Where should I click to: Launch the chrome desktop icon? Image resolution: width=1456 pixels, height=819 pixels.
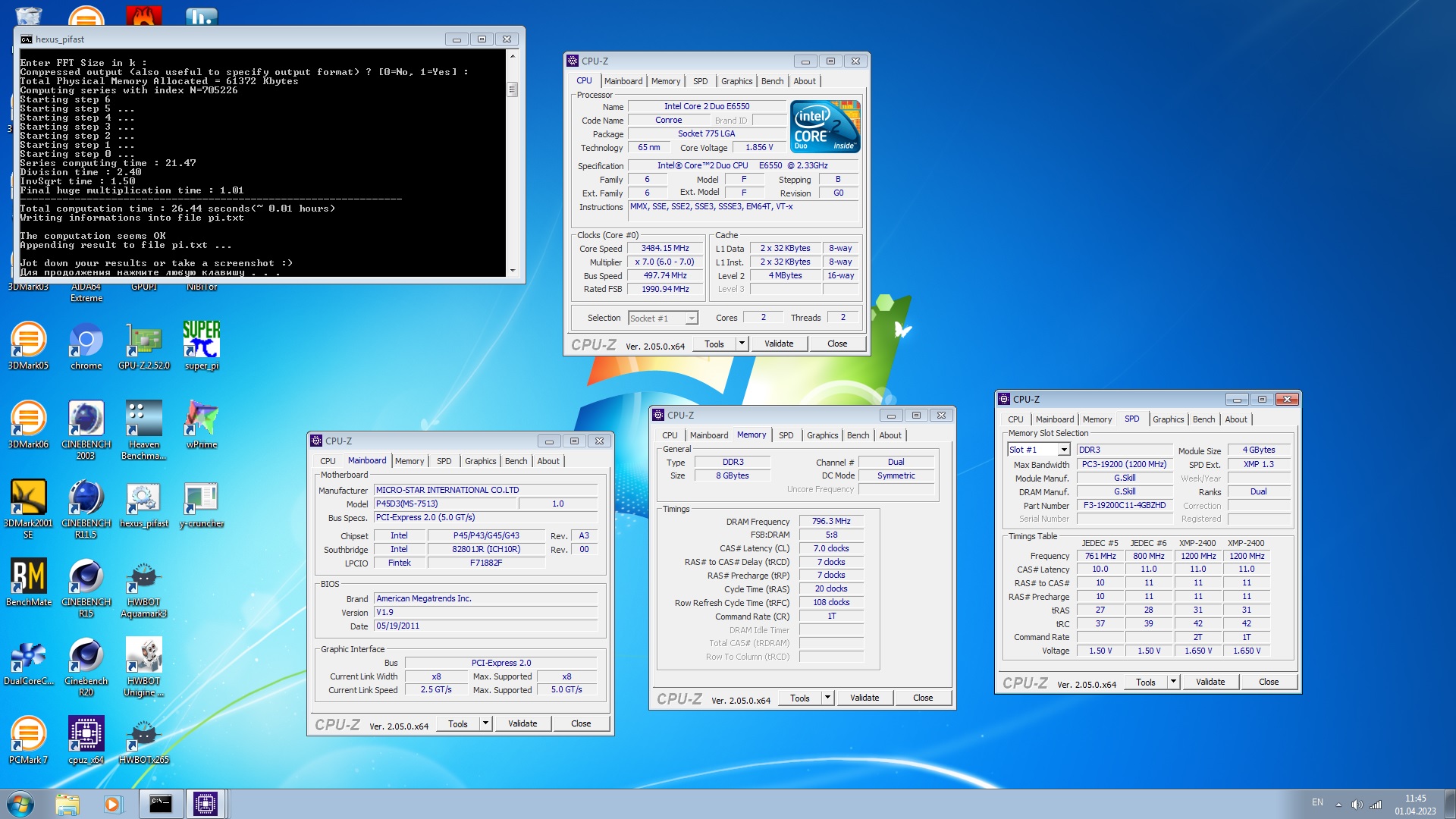coord(86,345)
